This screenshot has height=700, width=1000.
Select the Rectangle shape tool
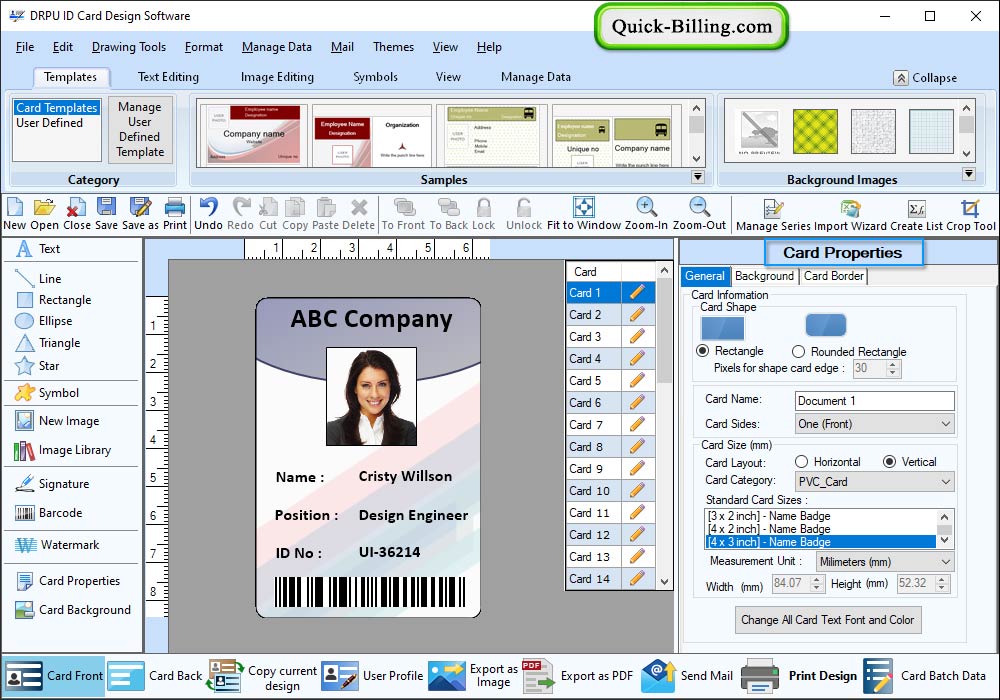[54, 300]
